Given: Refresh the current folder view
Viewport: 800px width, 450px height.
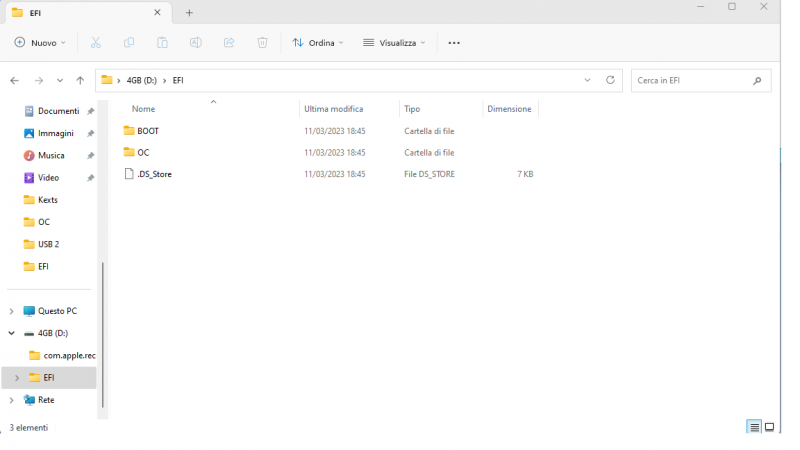Looking at the screenshot, I should tap(610, 80).
